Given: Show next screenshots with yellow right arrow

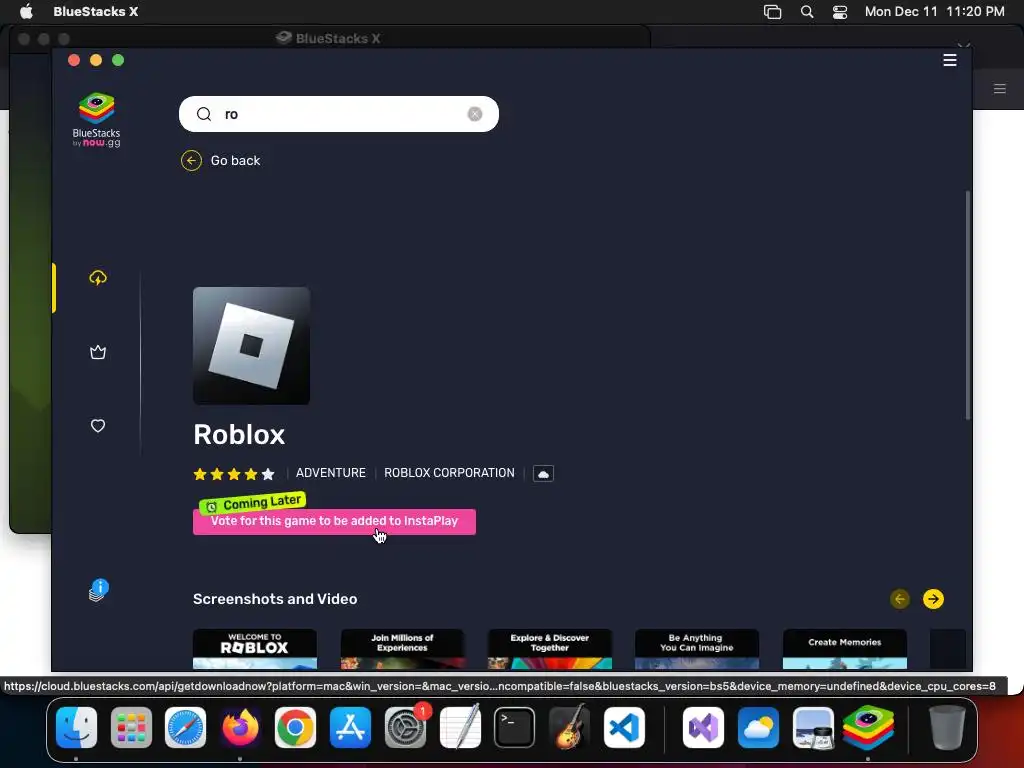Looking at the screenshot, I should [933, 599].
